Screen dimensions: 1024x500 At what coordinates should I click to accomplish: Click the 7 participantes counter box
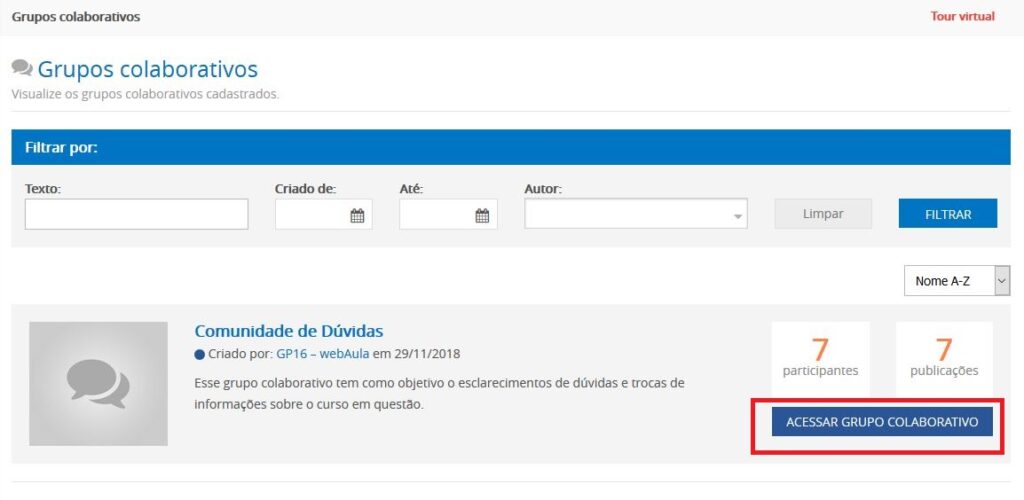820,356
